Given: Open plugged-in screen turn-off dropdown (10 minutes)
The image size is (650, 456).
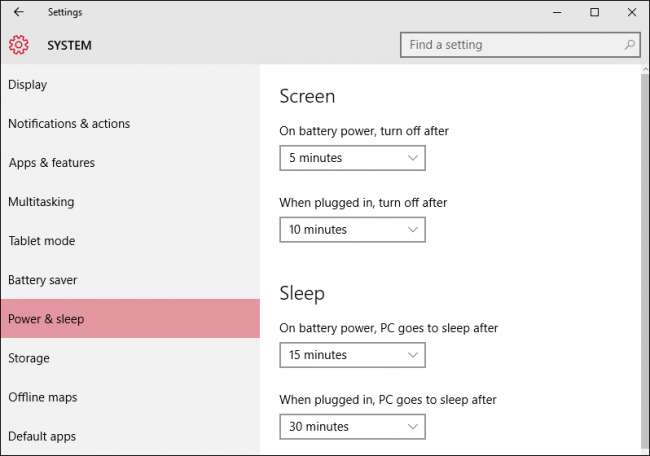Looking at the screenshot, I should [352, 230].
